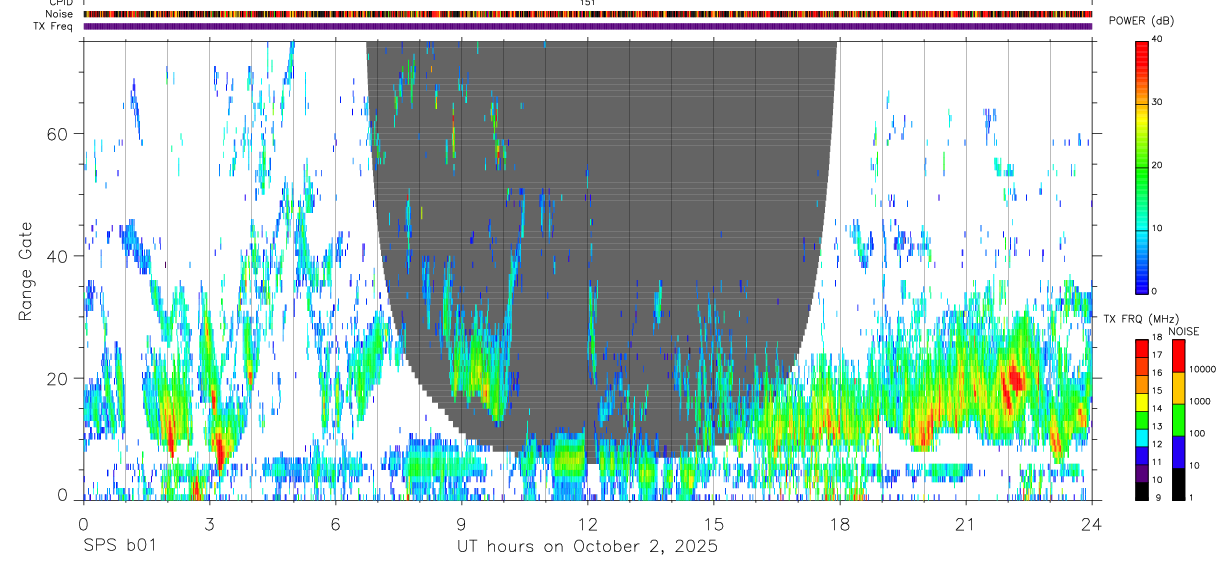Click the x-axis title with October 2, 2025
The height and width of the screenshot is (567, 1228).
587,546
